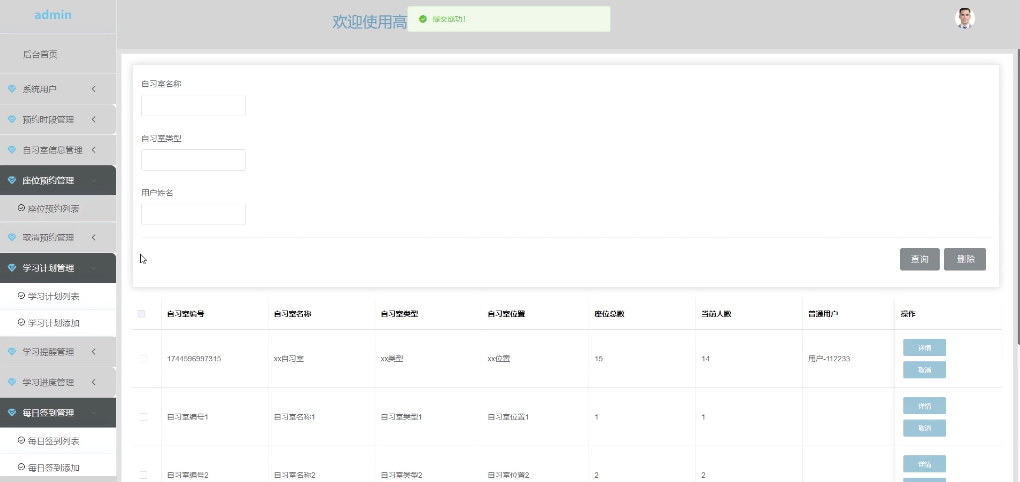
Task: Click the diamond icon beside 学习计划管理
Action: tap(12, 268)
